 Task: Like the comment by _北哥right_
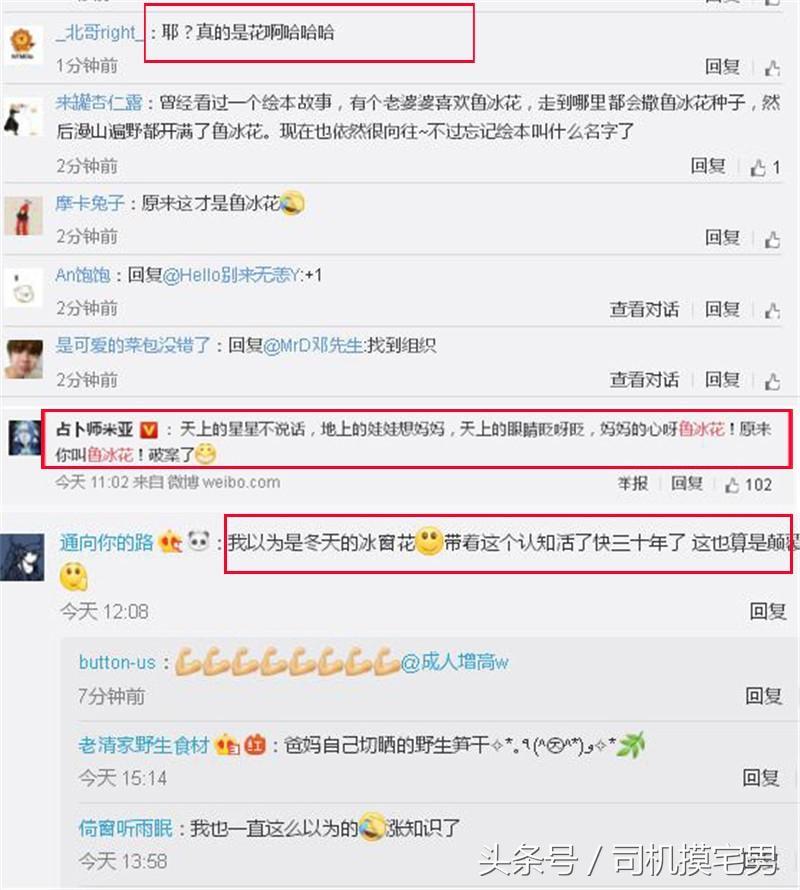pyautogui.click(x=772, y=68)
